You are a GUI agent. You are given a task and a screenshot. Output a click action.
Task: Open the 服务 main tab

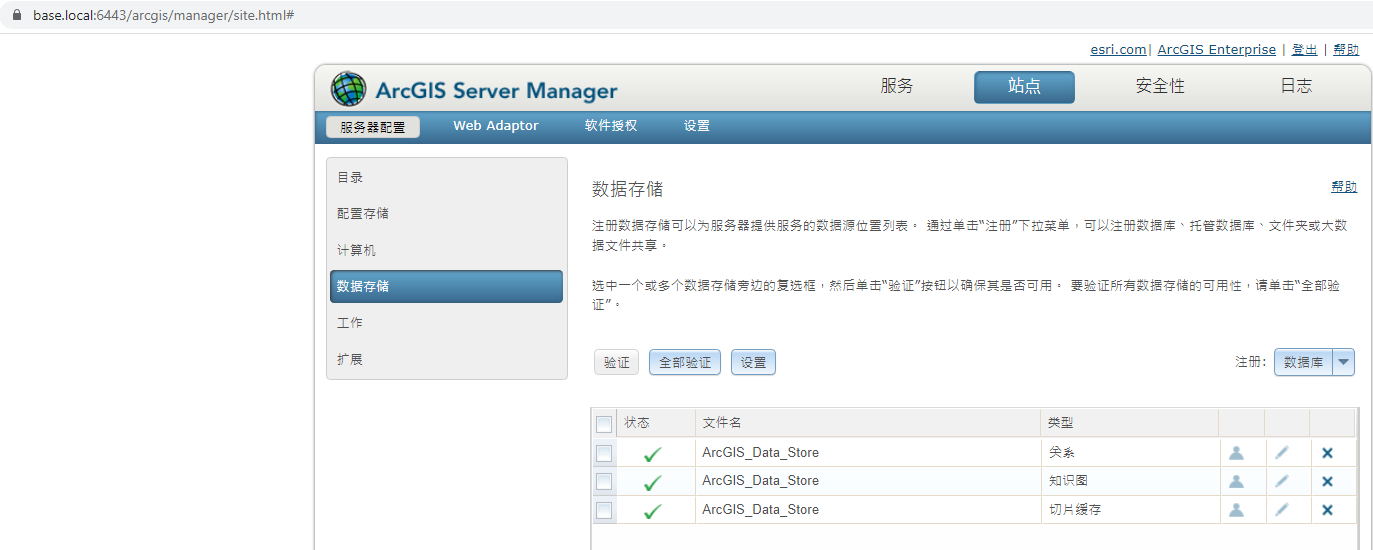897,86
